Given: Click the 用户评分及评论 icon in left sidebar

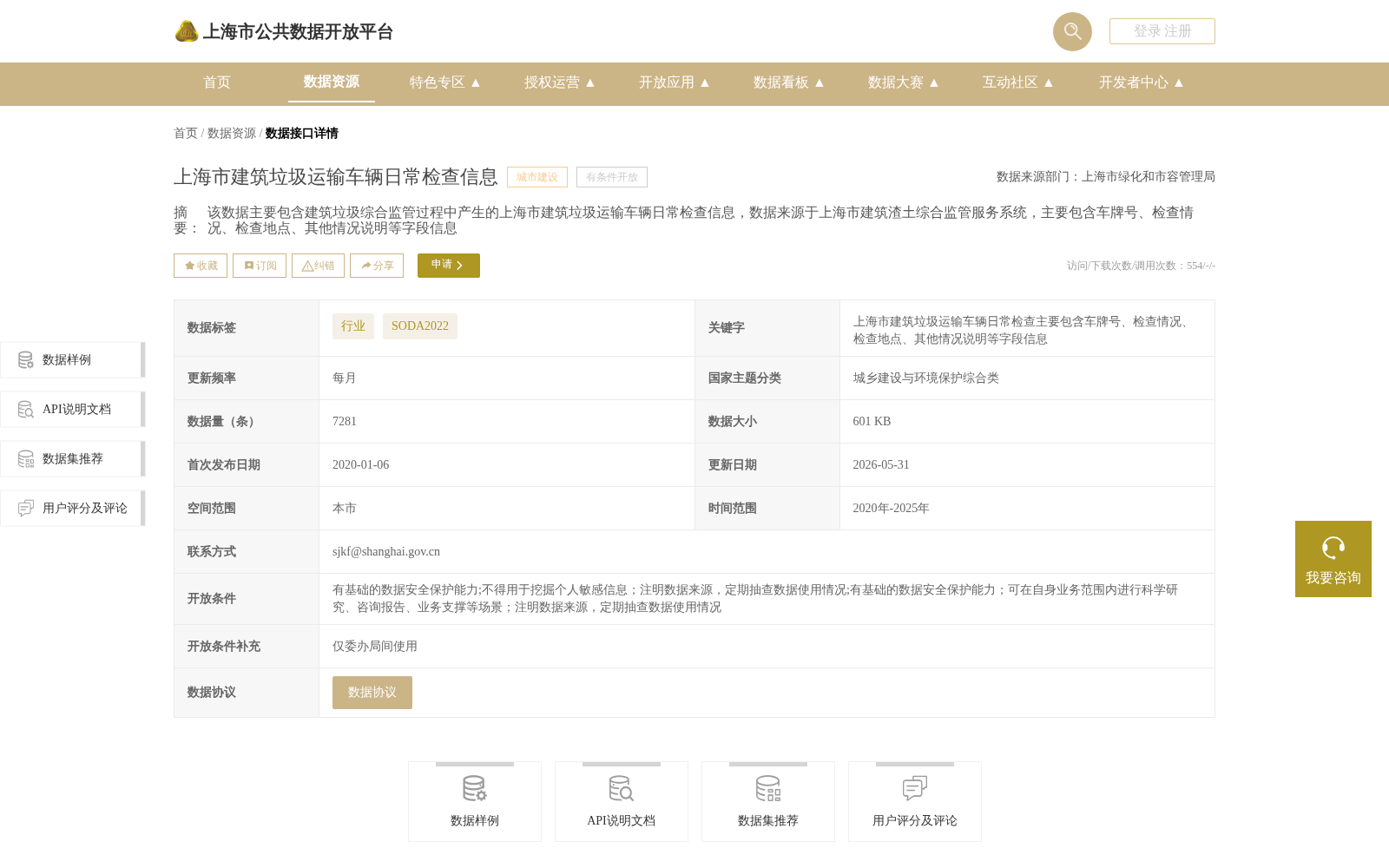Looking at the screenshot, I should [x=26, y=508].
